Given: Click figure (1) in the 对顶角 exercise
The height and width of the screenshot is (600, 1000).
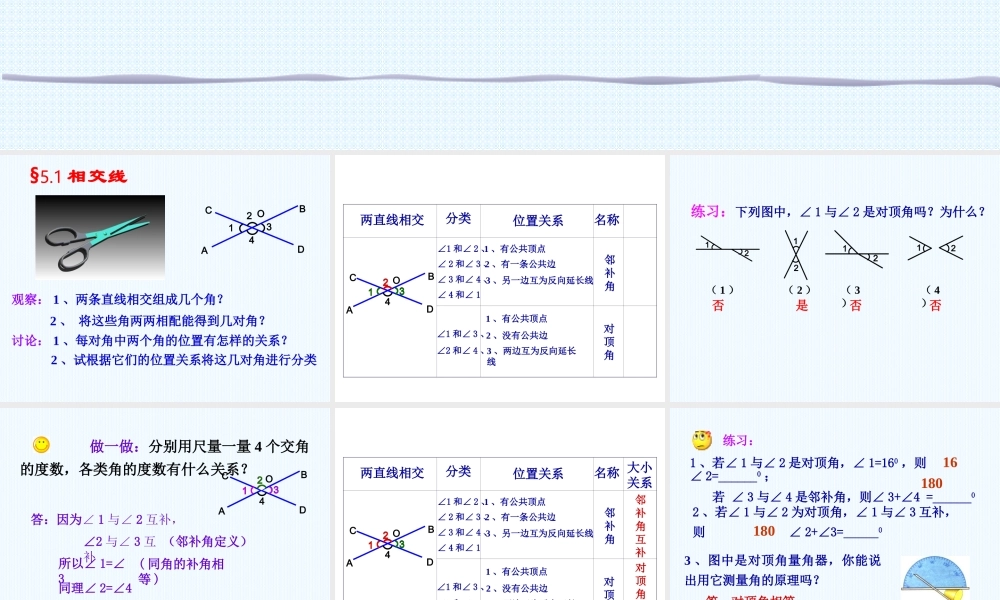Looking at the screenshot, I should (x=727, y=249).
